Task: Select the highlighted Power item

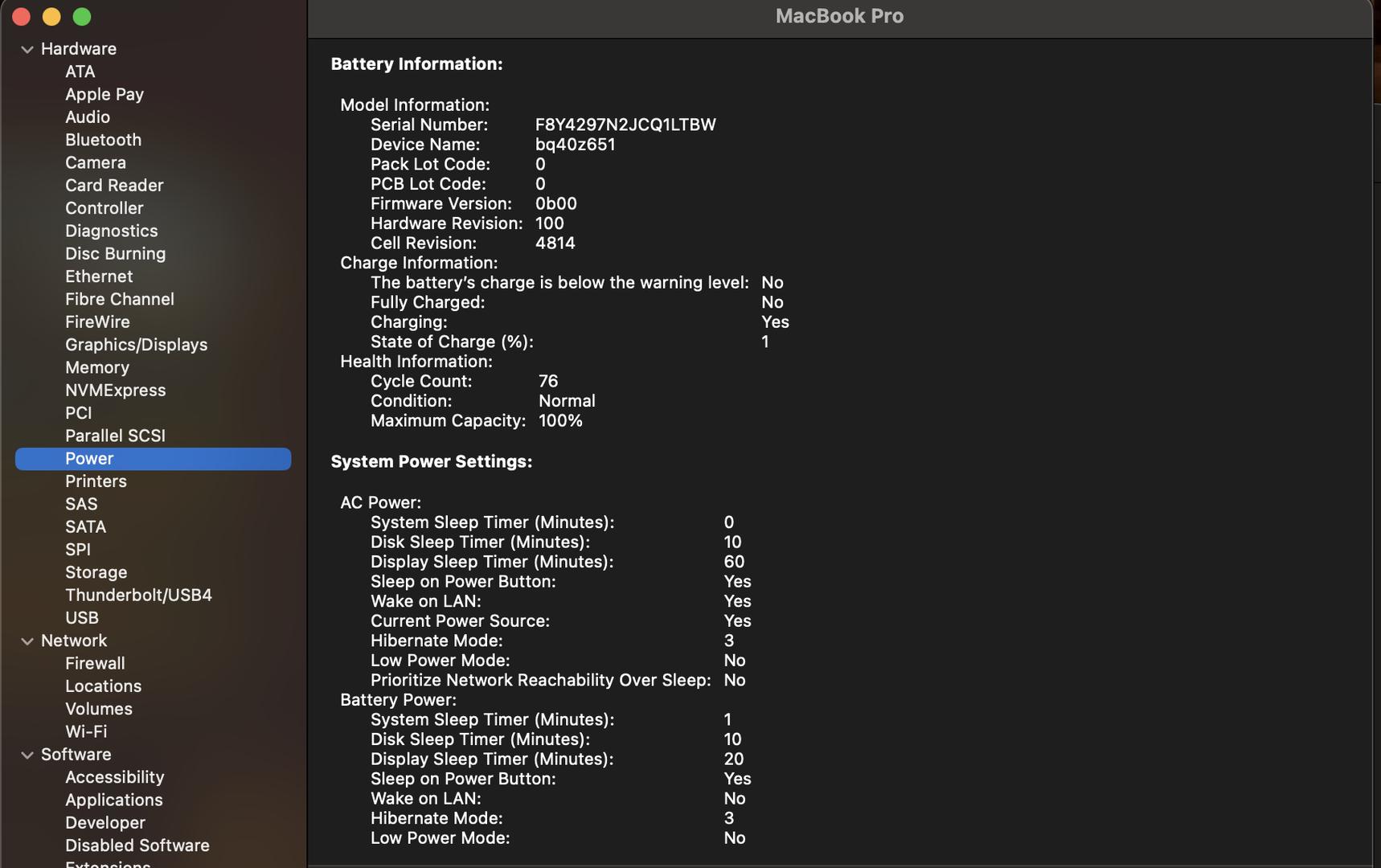Action: (89, 459)
